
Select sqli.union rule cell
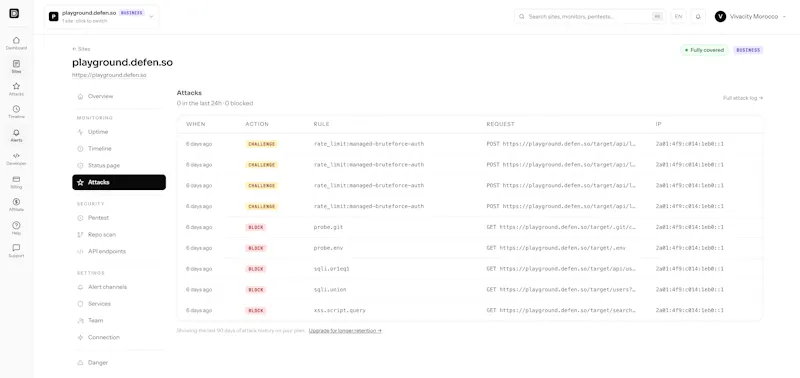pos(330,289)
